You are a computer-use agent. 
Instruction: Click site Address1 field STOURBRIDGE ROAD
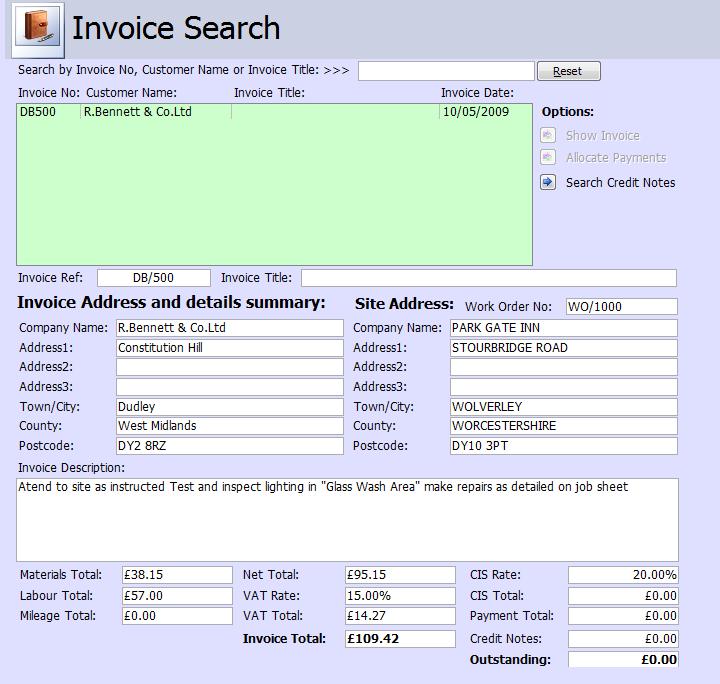pos(563,348)
